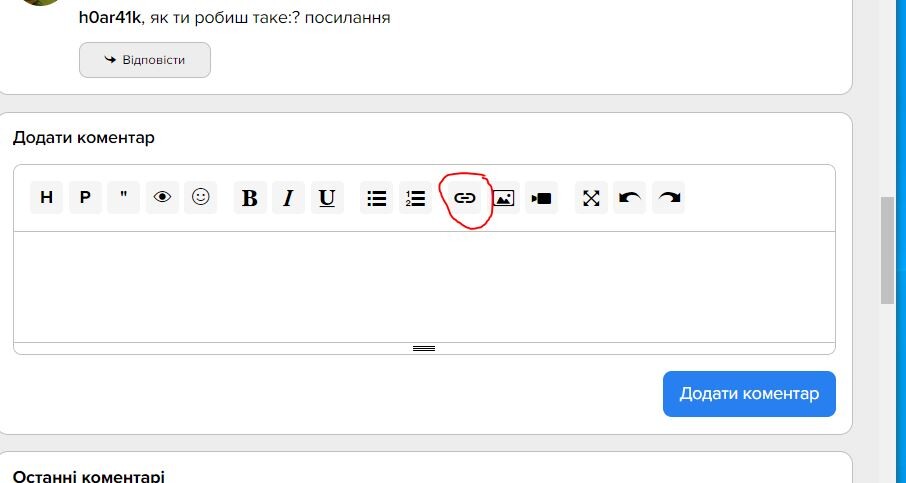Submit with the blue Додати коментар button
Viewport: 906px width, 483px height.
click(749, 394)
